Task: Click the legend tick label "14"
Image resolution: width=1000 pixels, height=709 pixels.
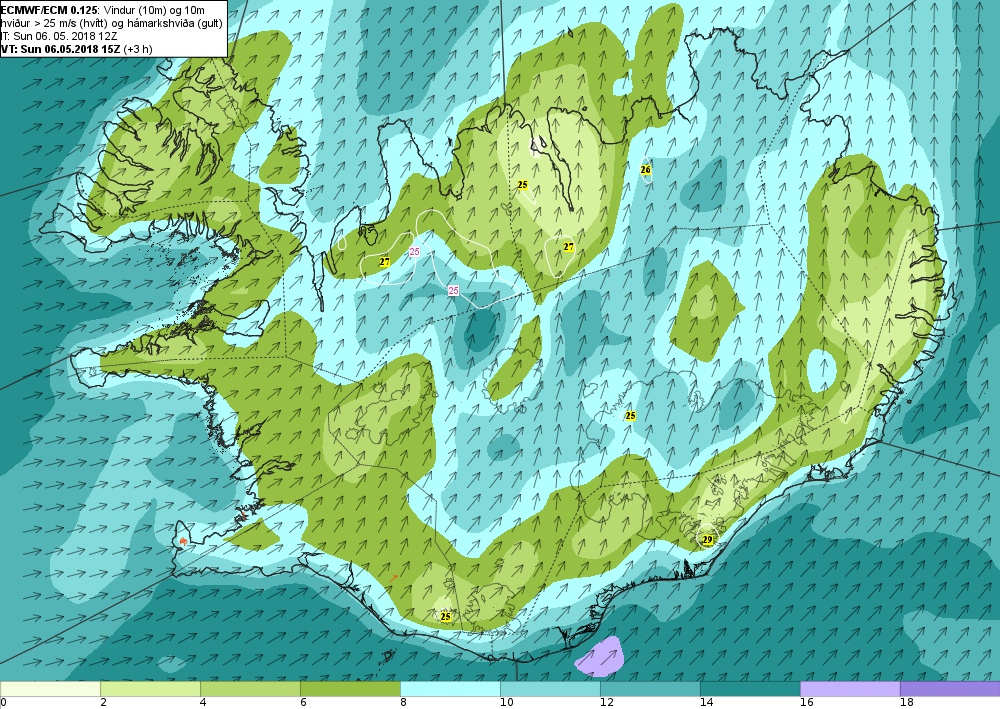Action: [707, 703]
